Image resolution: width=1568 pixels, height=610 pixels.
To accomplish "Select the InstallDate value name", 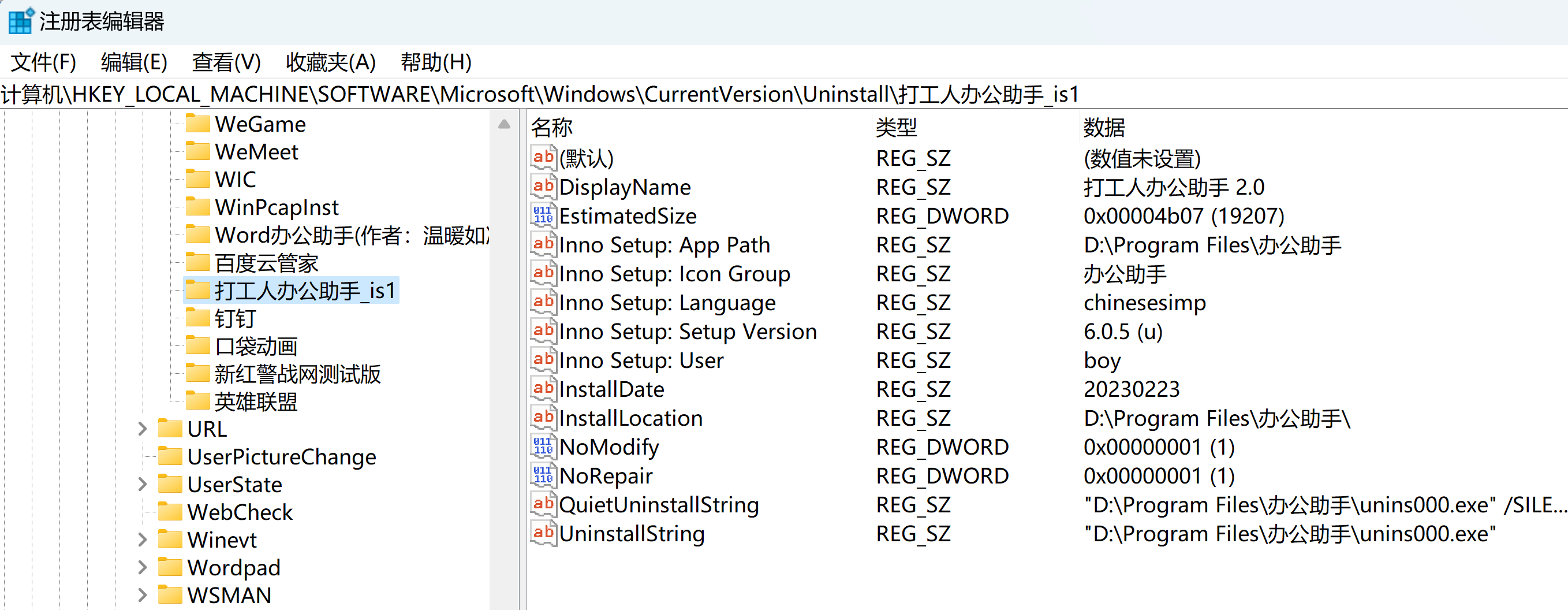I will click(612, 389).
